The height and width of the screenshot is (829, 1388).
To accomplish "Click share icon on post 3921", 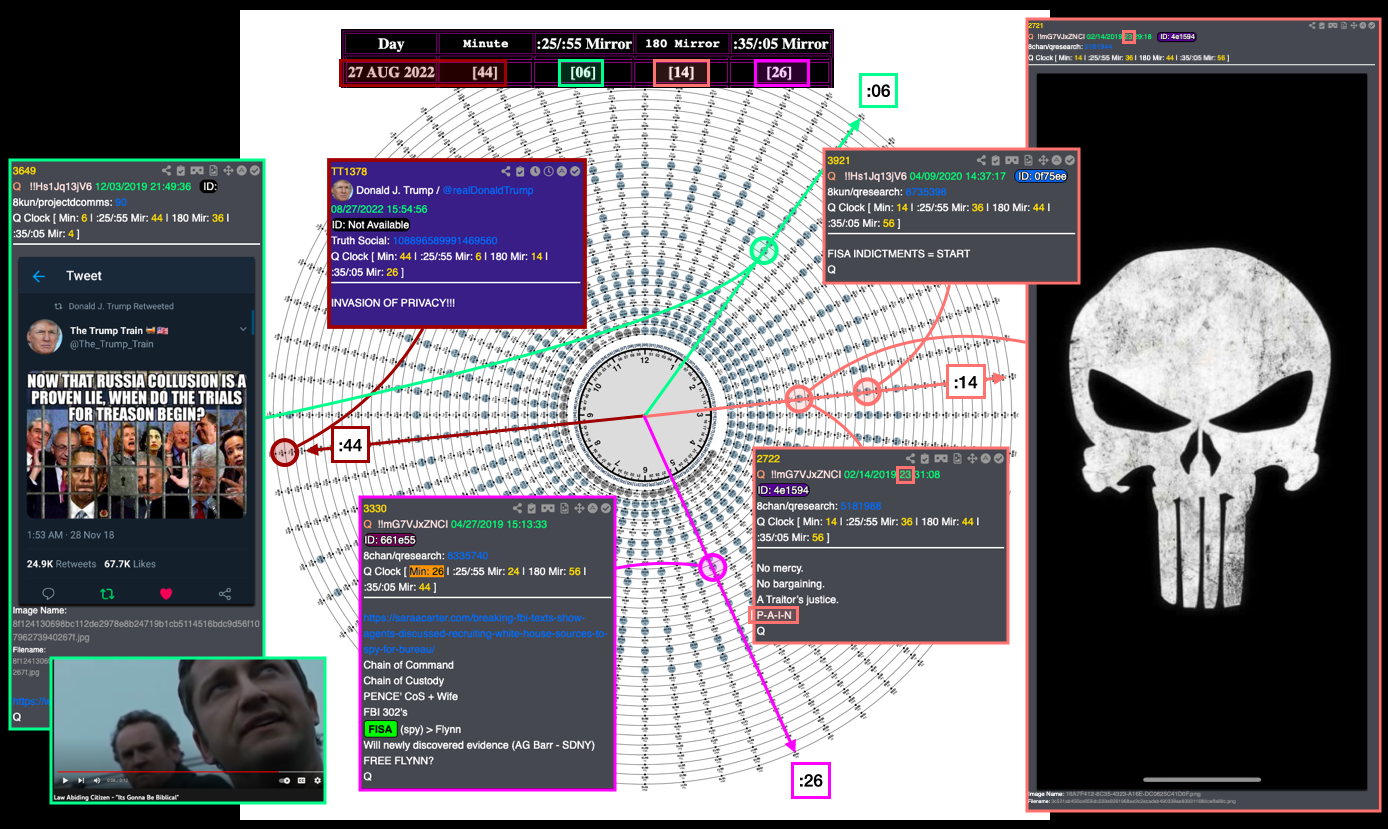I will coord(981,160).
